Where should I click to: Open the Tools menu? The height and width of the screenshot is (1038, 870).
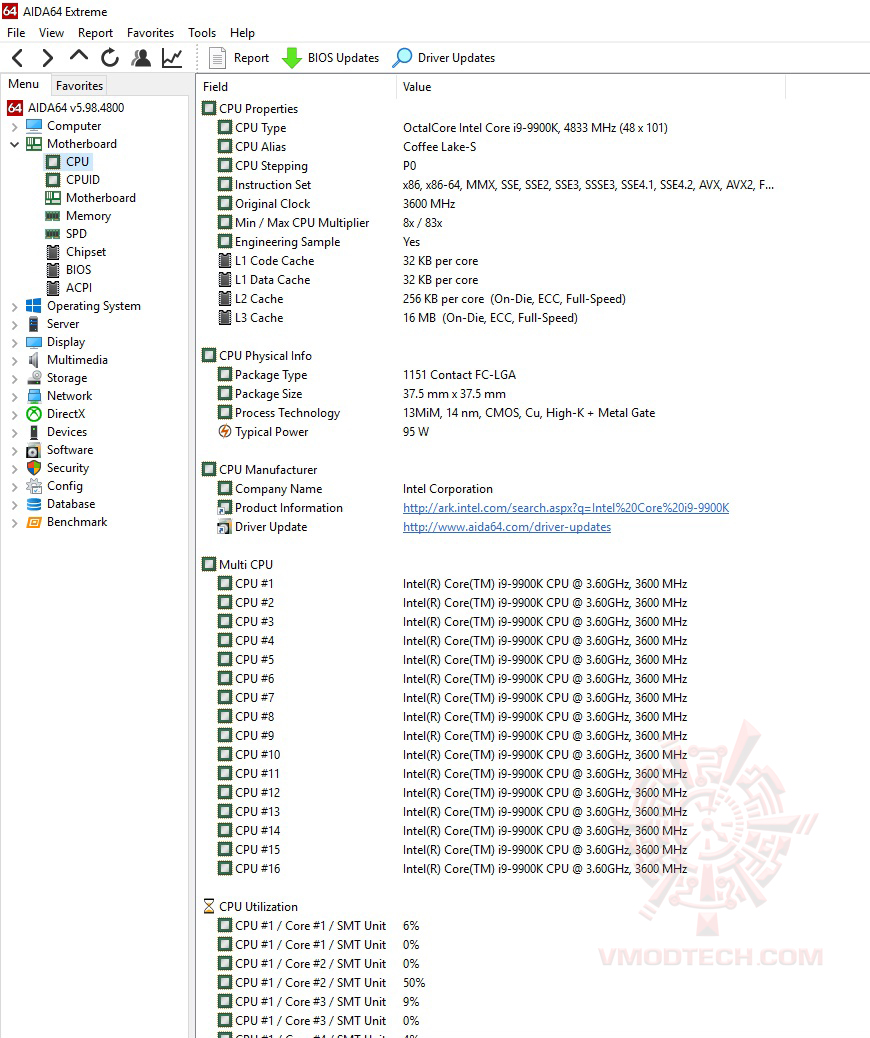(x=202, y=32)
